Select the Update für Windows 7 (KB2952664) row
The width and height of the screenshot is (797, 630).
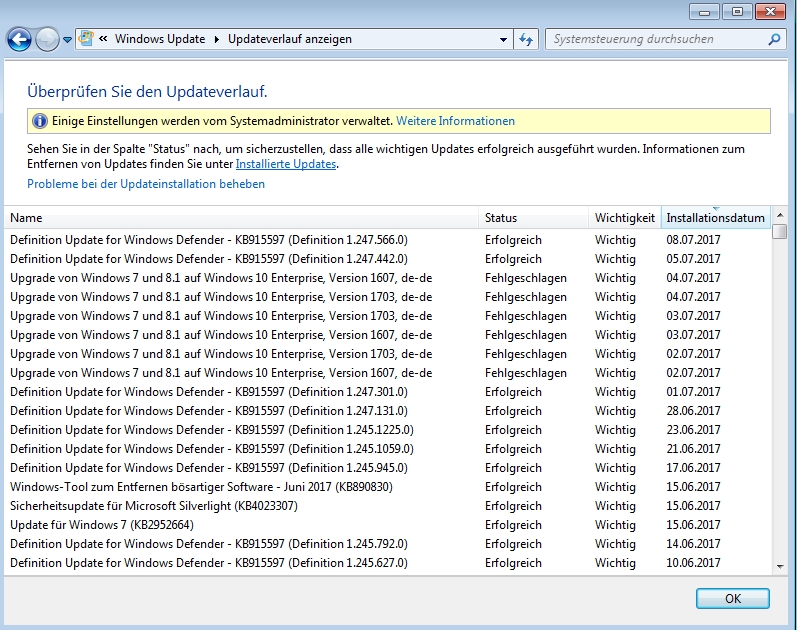click(389, 525)
